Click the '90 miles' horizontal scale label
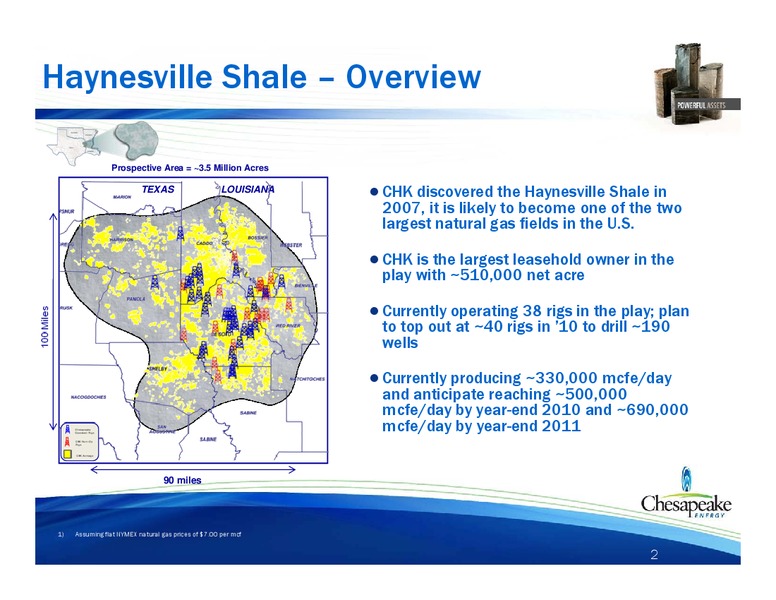 (182, 480)
